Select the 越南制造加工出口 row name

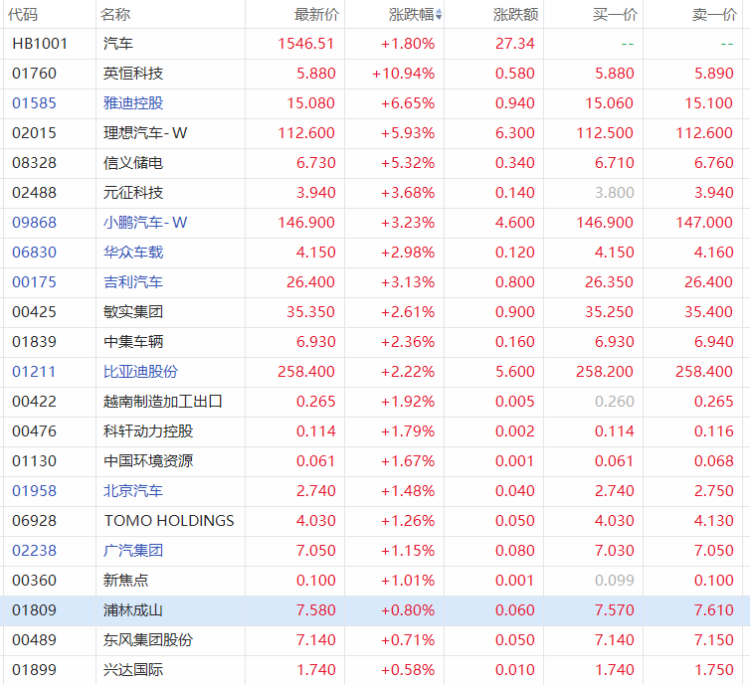click(x=163, y=401)
